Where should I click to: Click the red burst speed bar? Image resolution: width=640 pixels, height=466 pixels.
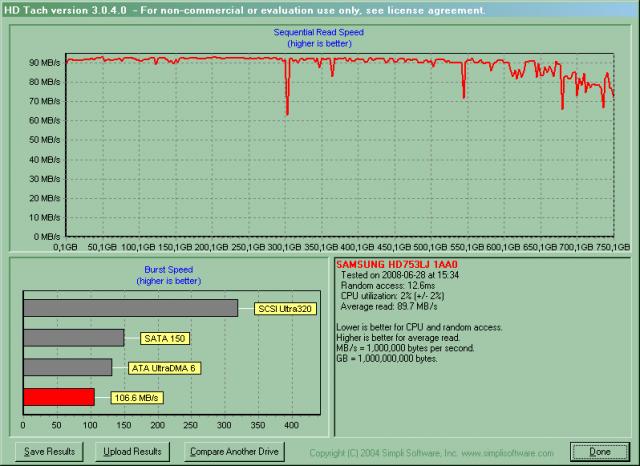click(59, 397)
